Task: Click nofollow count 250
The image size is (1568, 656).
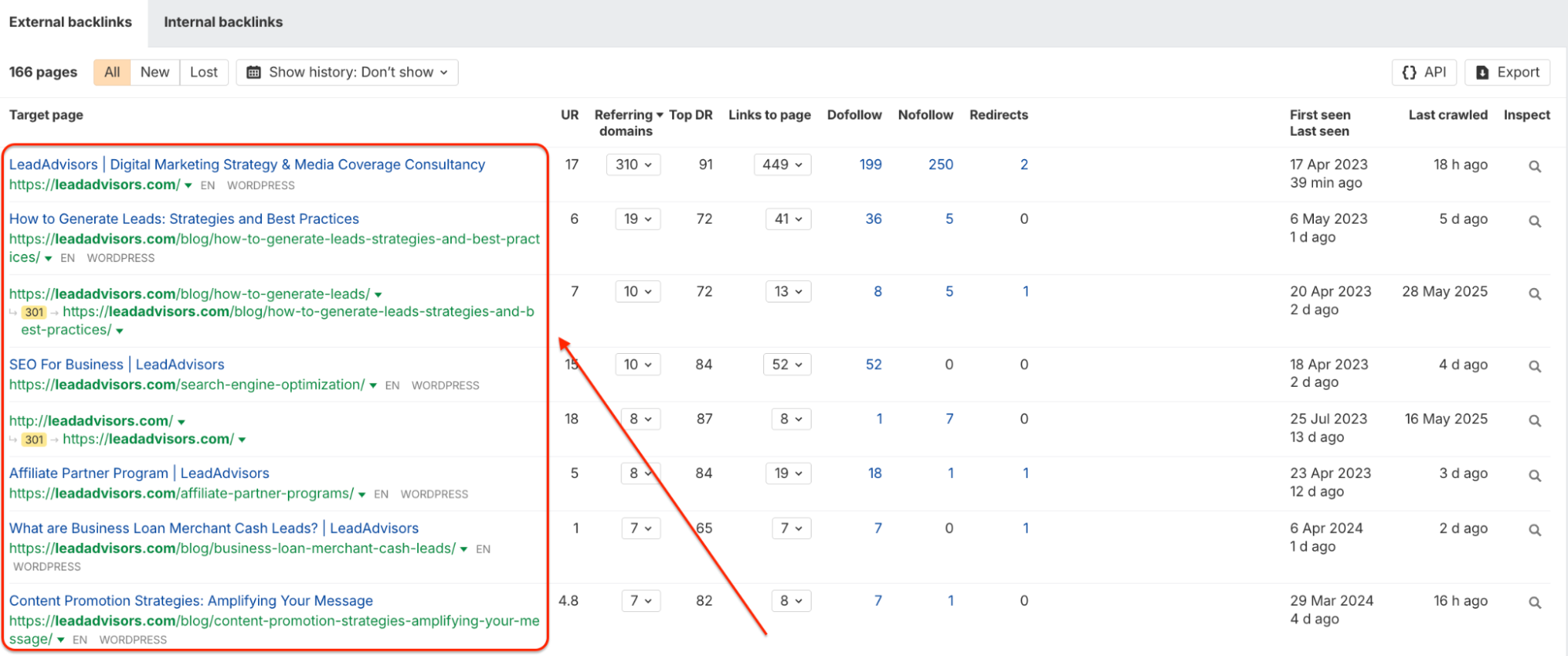Action: 940,165
